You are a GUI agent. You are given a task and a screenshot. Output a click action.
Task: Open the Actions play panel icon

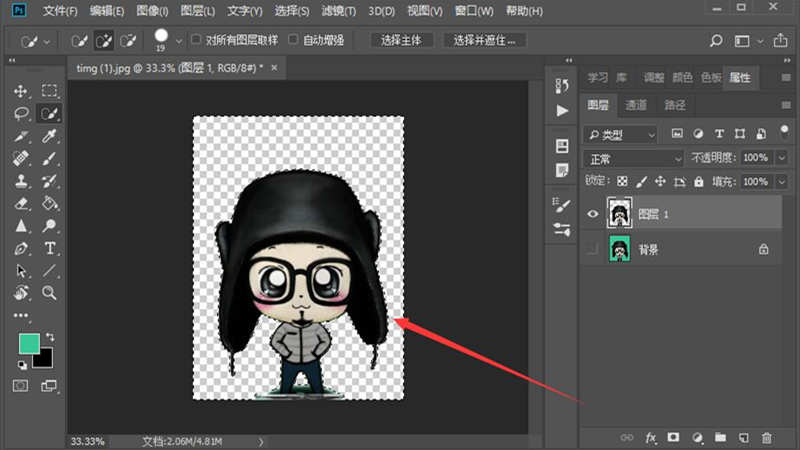(562, 111)
